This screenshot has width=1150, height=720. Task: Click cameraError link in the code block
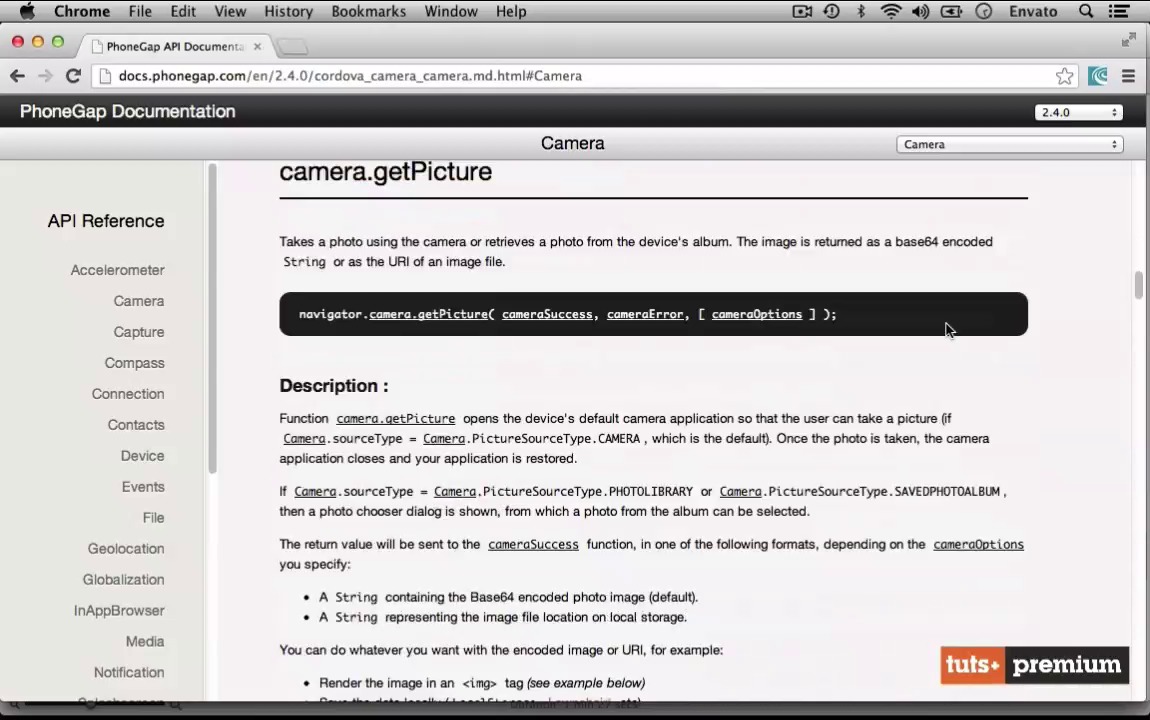tap(645, 314)
